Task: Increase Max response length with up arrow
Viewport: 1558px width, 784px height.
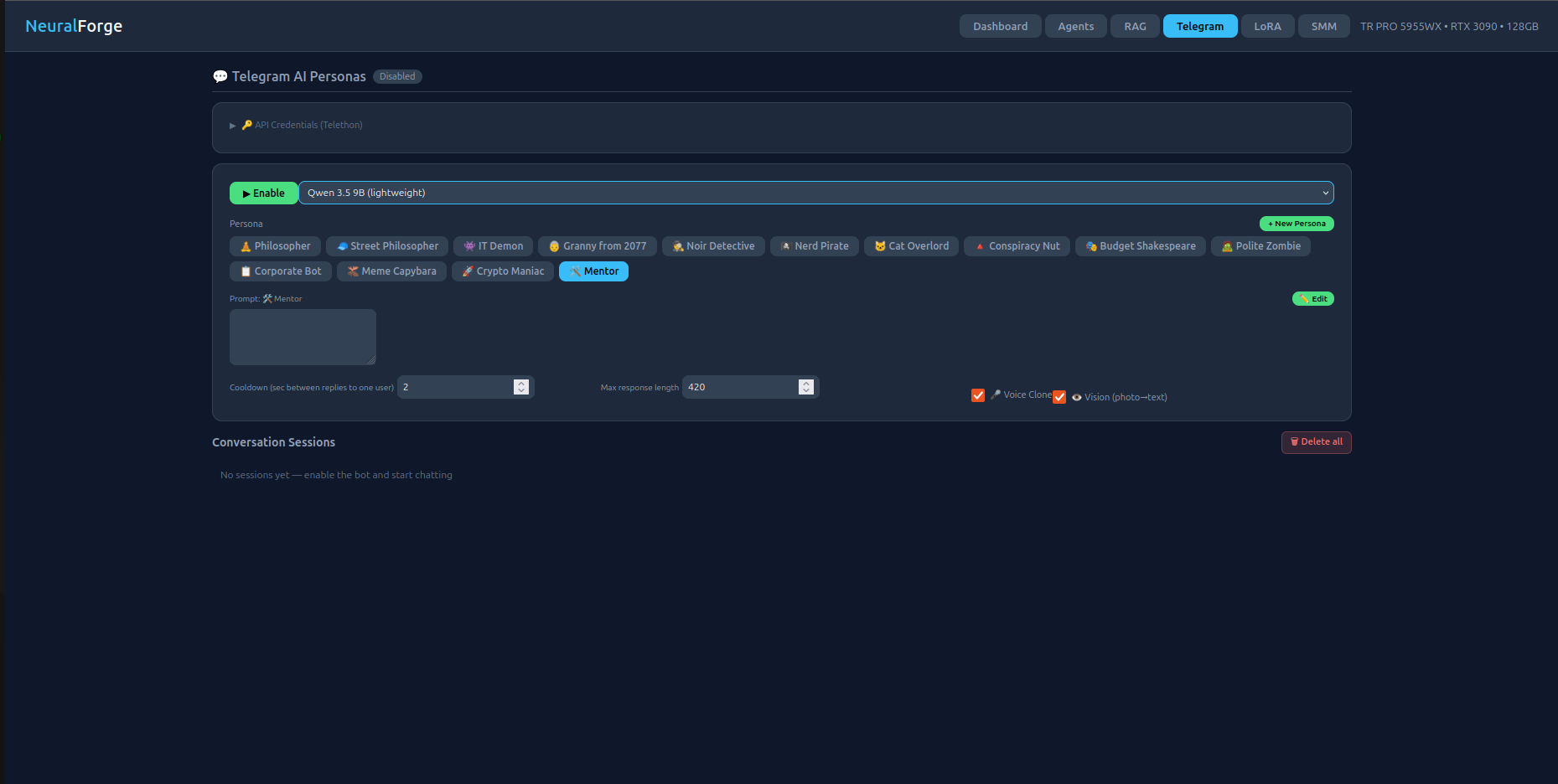Action: [806, 383]
